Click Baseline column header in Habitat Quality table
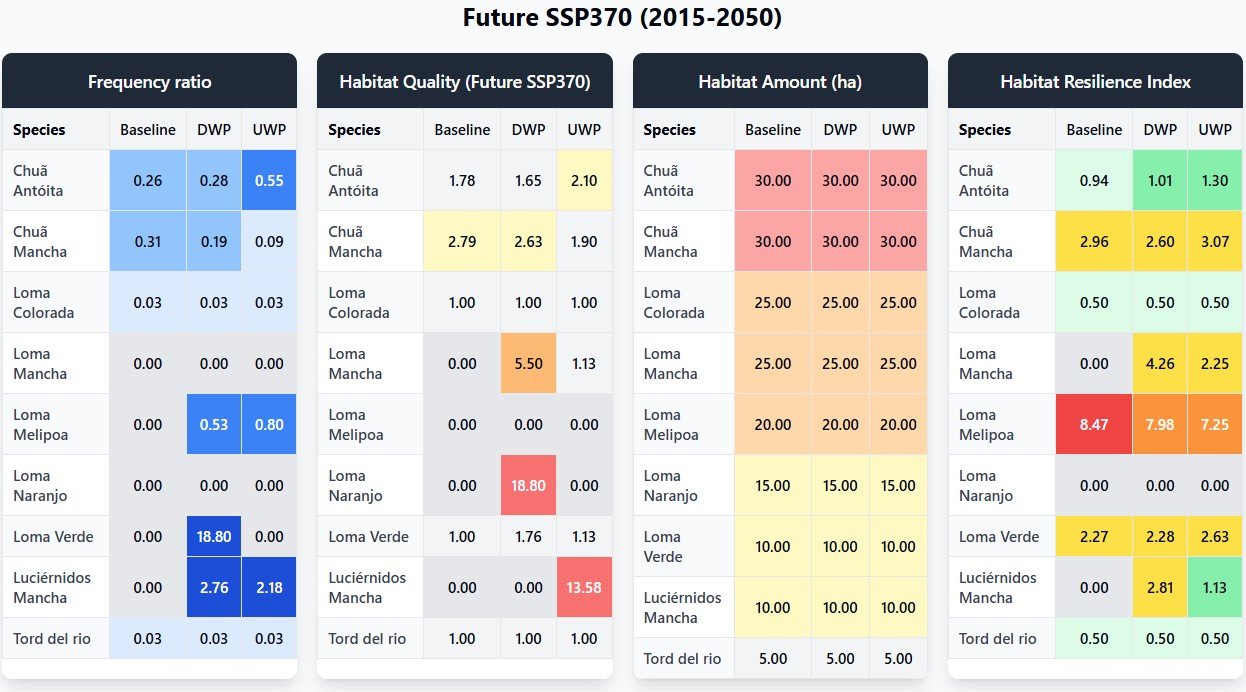Image resolution: width=1246 pixels, height=692 pixels. [462, 130]
